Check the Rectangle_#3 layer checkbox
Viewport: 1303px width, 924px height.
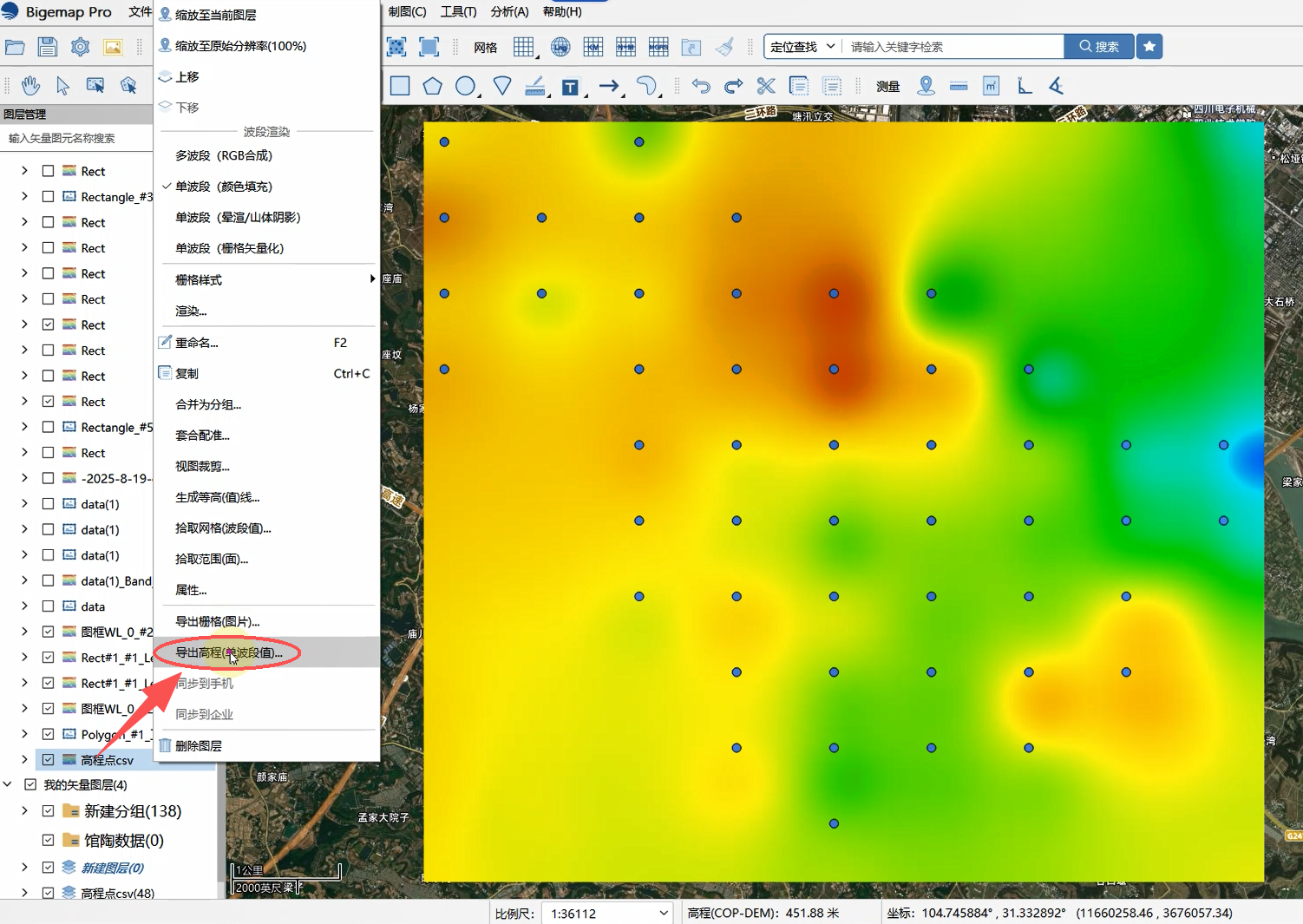[x=49, y=197]
